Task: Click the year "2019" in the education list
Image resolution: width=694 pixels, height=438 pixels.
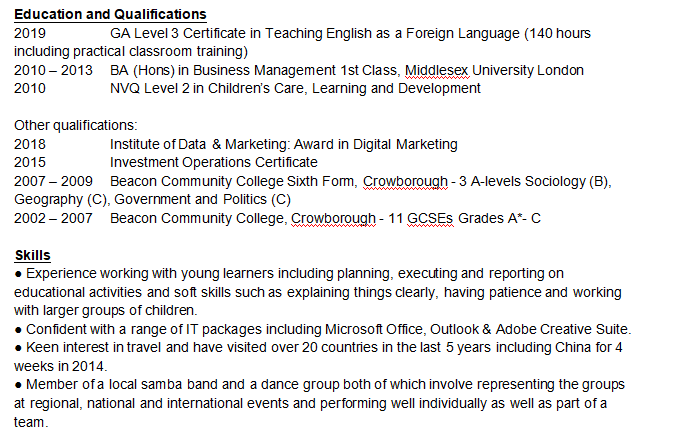Action: tap(31, 33)
